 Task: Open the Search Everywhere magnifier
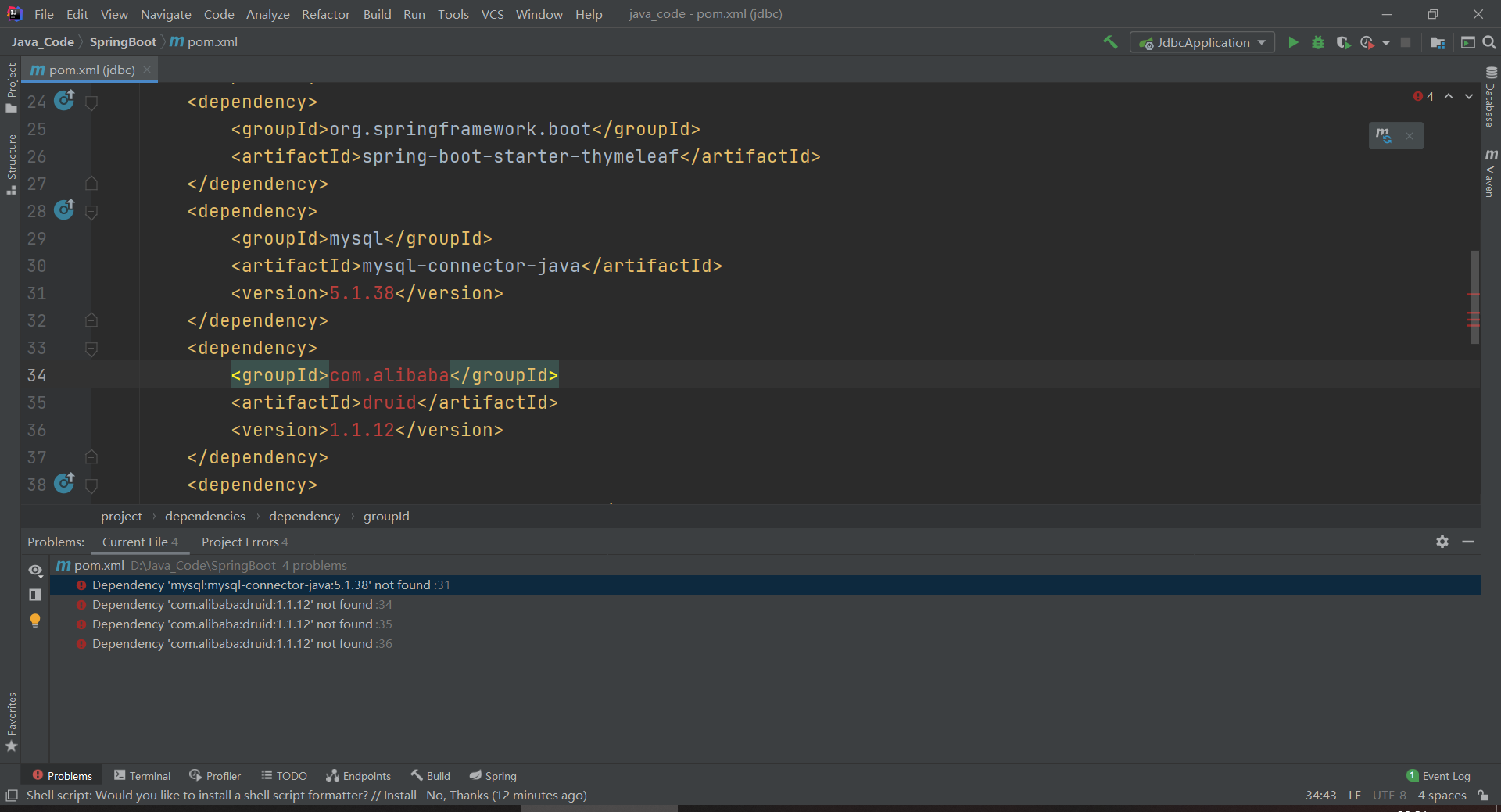pos(1489,42)
